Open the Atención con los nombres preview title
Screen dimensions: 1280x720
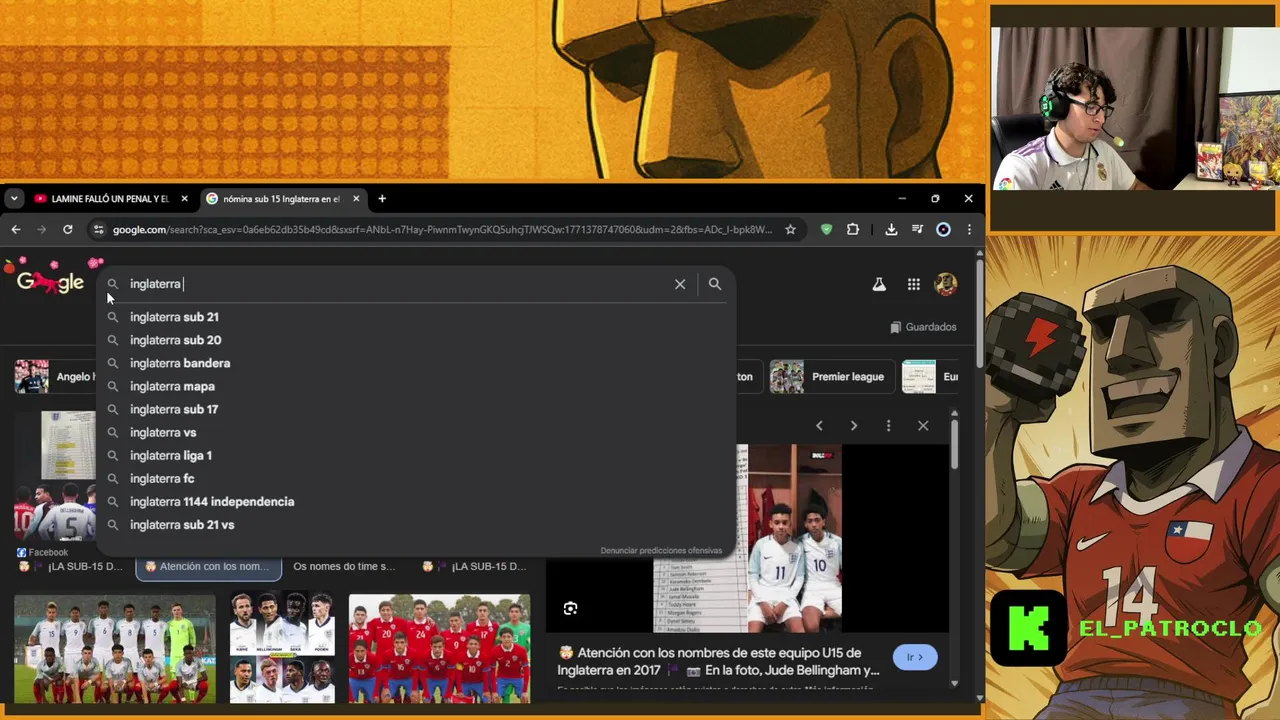point(719,661)
